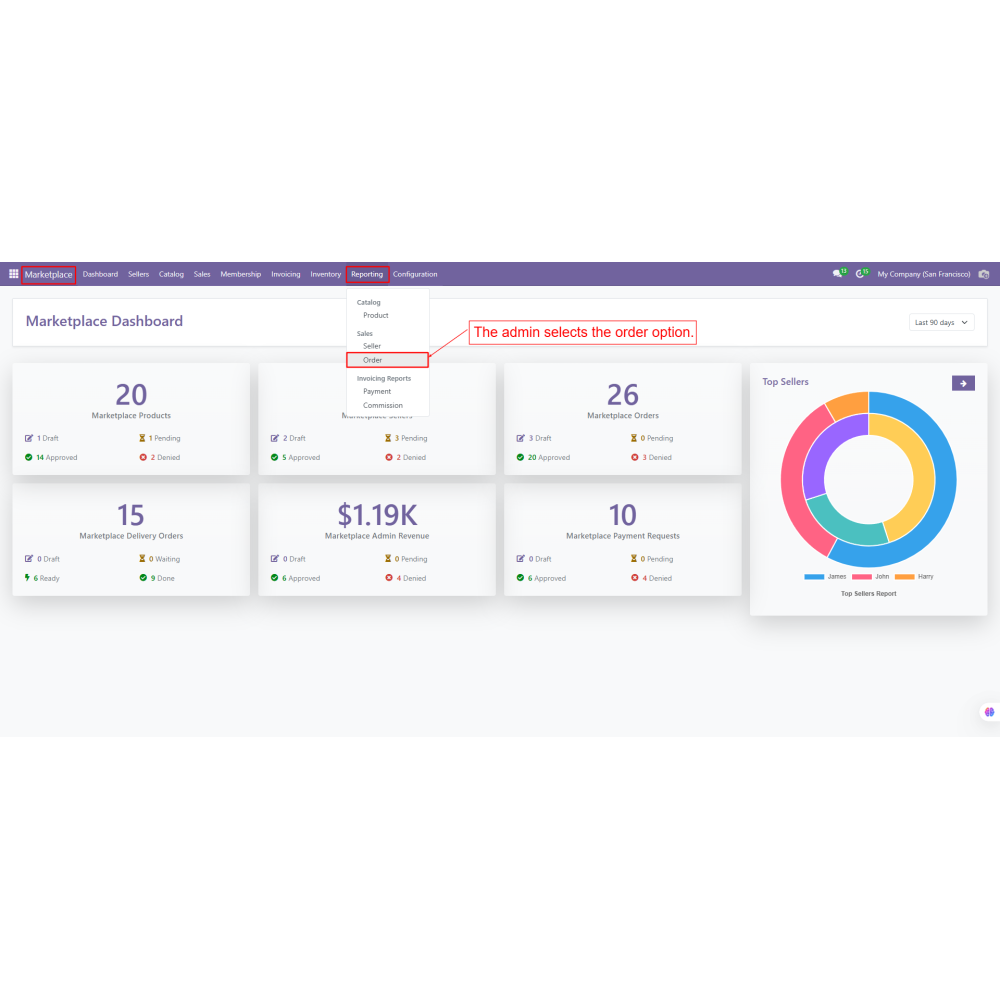Open the activities clock icon
This screenshot has height=1000, width=1000.
click(x=861, y=274)
